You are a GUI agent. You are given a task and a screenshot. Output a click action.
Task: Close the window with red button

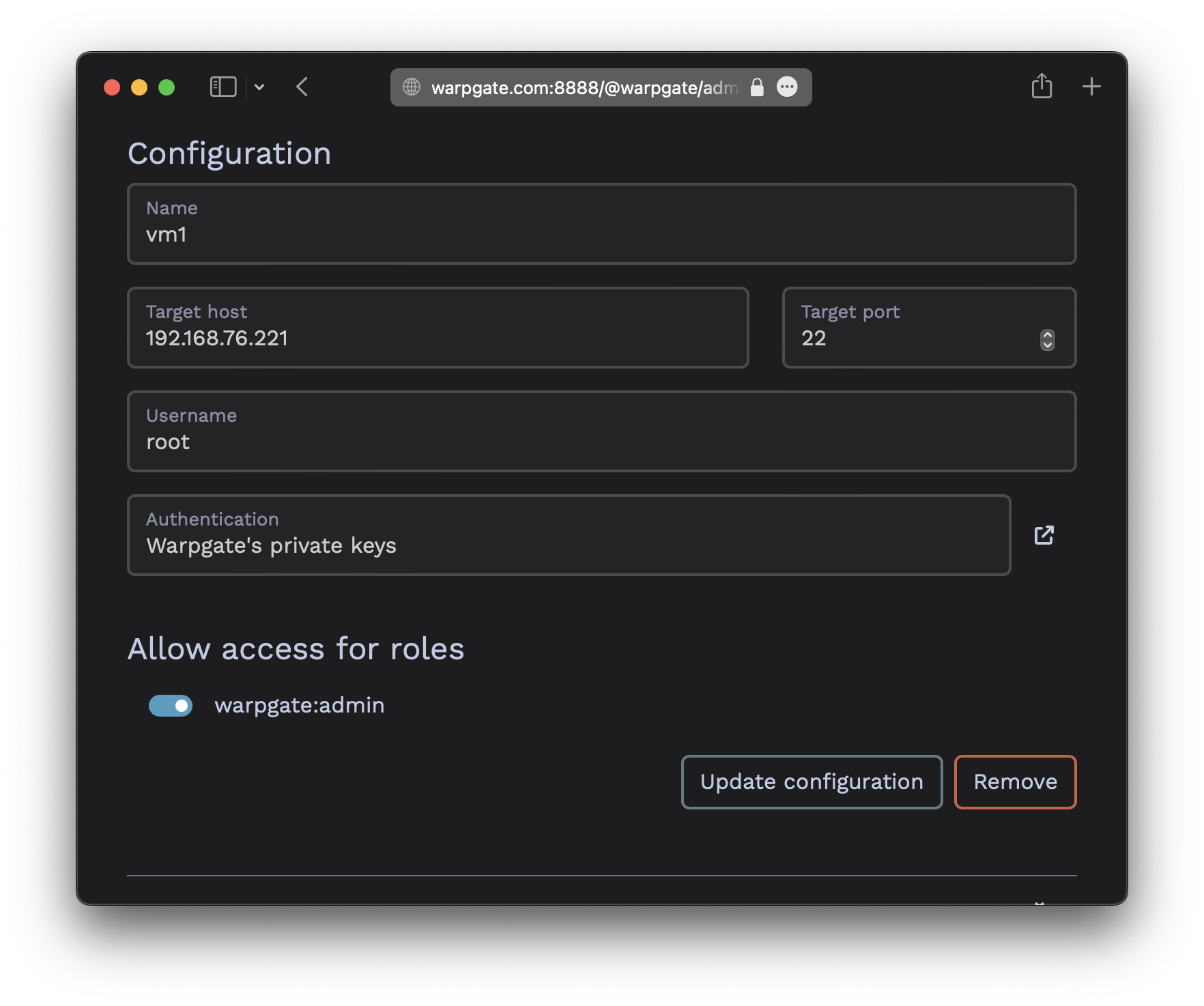click(112, 87)
